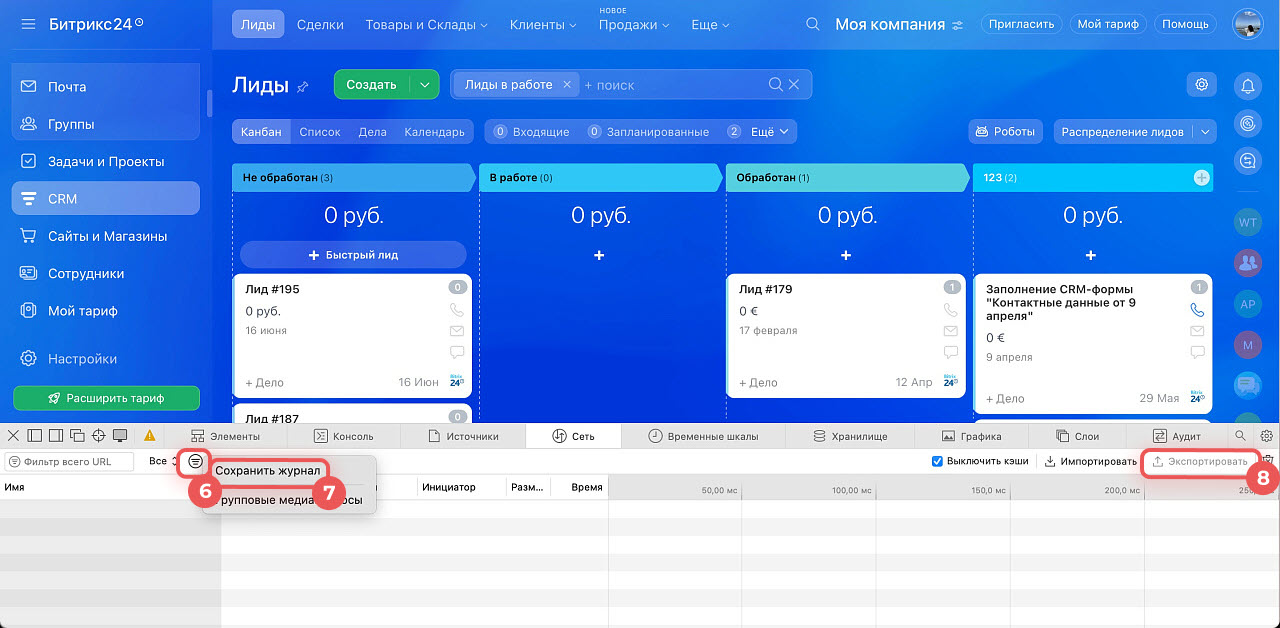Expand the Клиенты menu
The image size is (1280, 628).
pyautogui.click(x=542, y=25)
